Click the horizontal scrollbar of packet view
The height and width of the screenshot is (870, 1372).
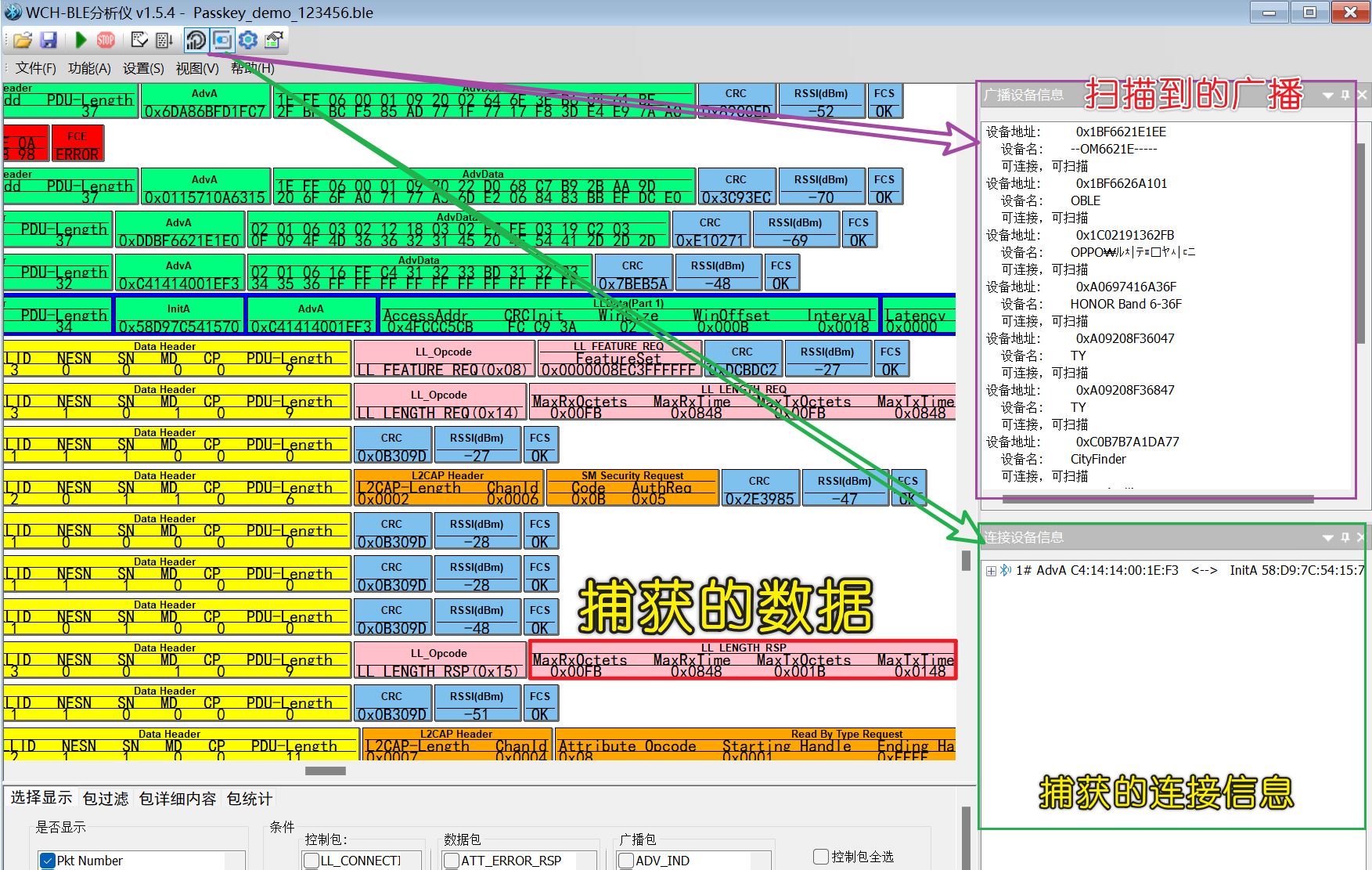pos(326,771)
